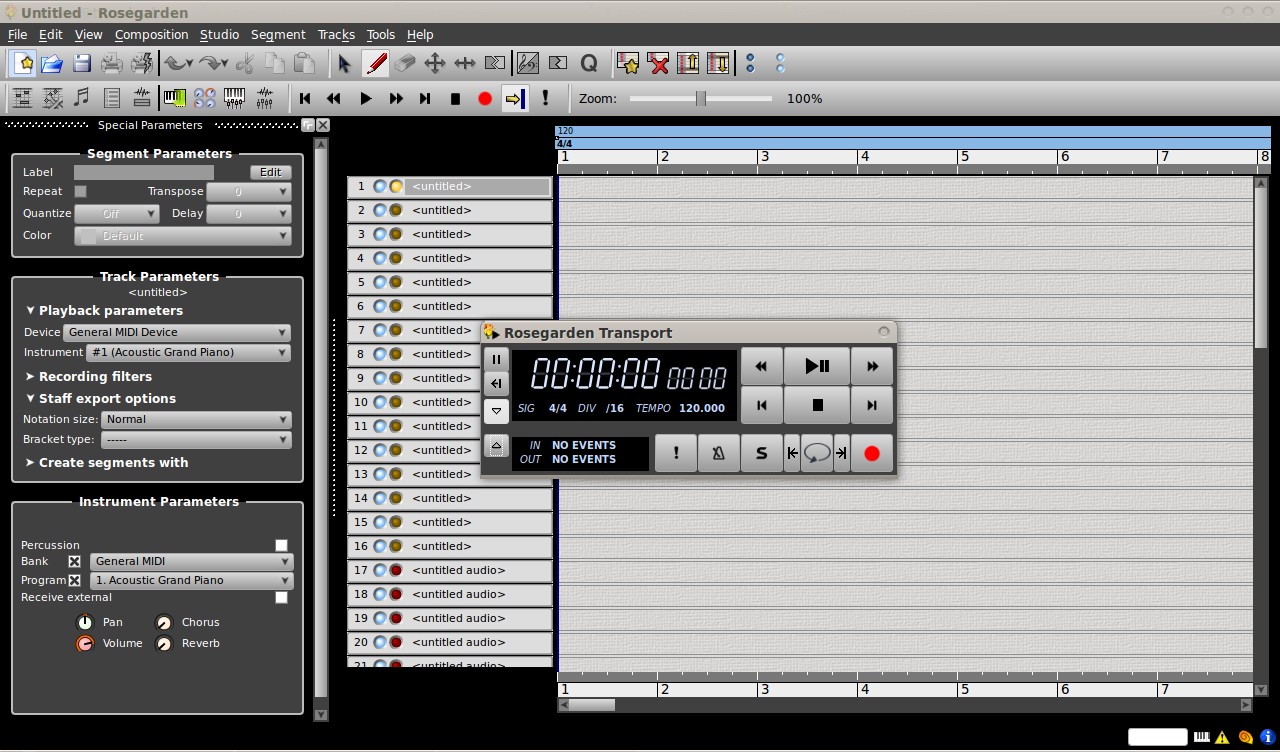
Task: Click the Redo arrow in the toolbar
Action: click(x=212, y=64)
